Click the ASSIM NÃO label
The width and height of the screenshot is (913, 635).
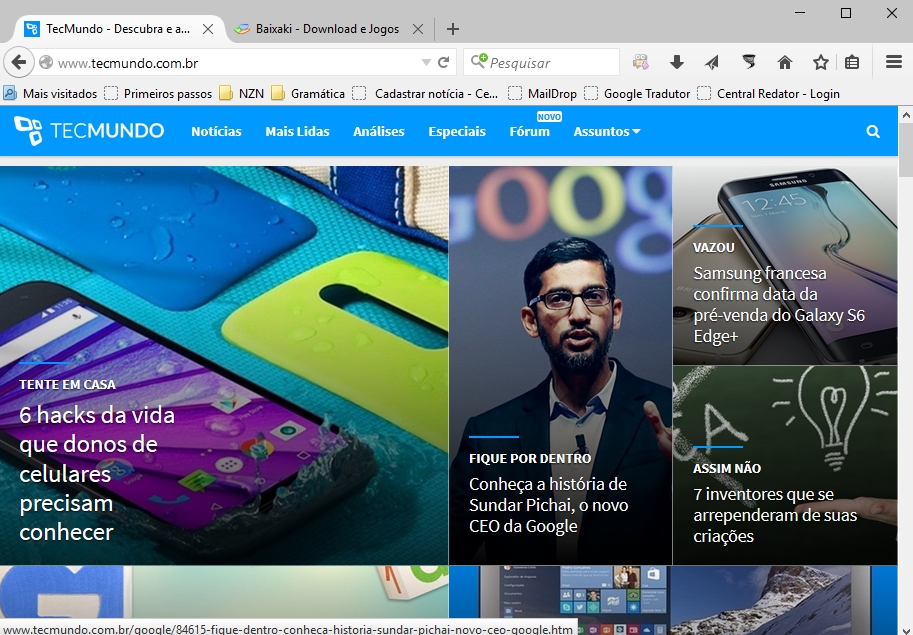(727, 468)
